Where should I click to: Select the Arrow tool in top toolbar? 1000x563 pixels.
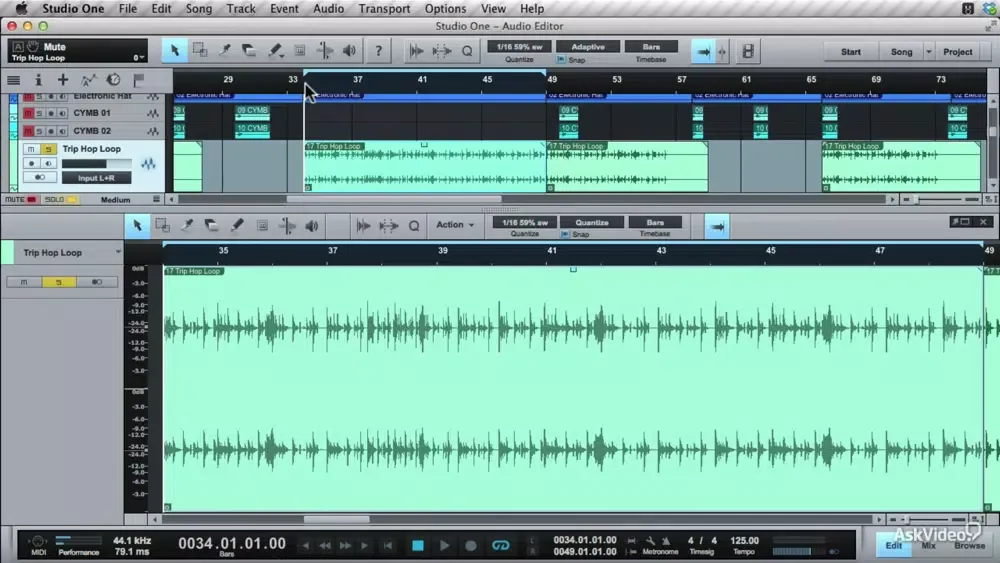[174, 50]
